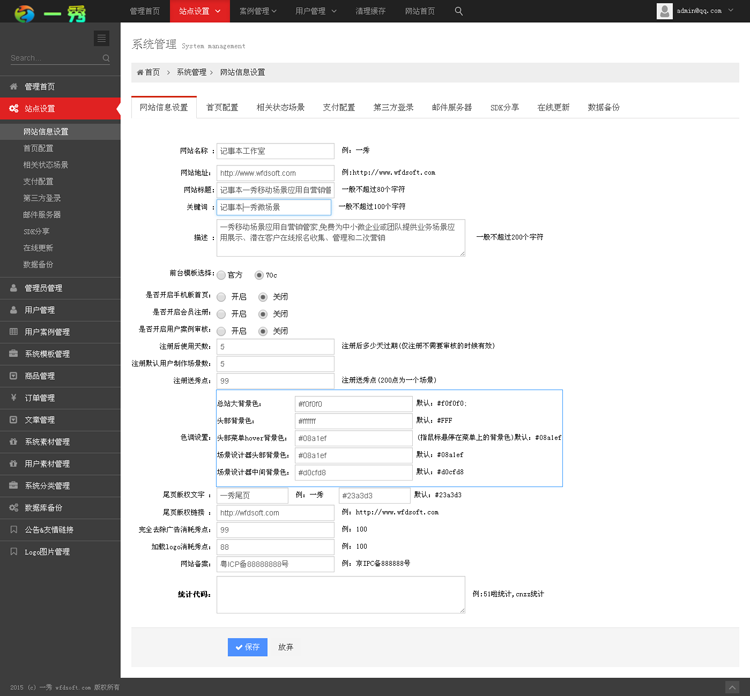Switch to the 邮件服务器 tab

[x=452, y=107]
